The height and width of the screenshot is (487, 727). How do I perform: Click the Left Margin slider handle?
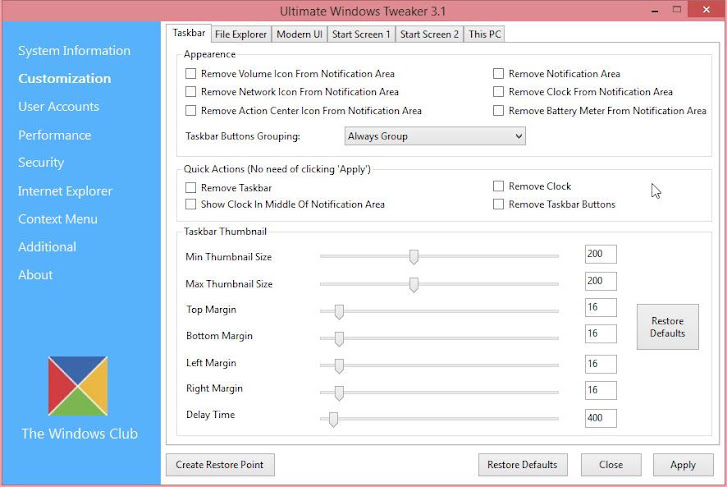pos(339,365)
